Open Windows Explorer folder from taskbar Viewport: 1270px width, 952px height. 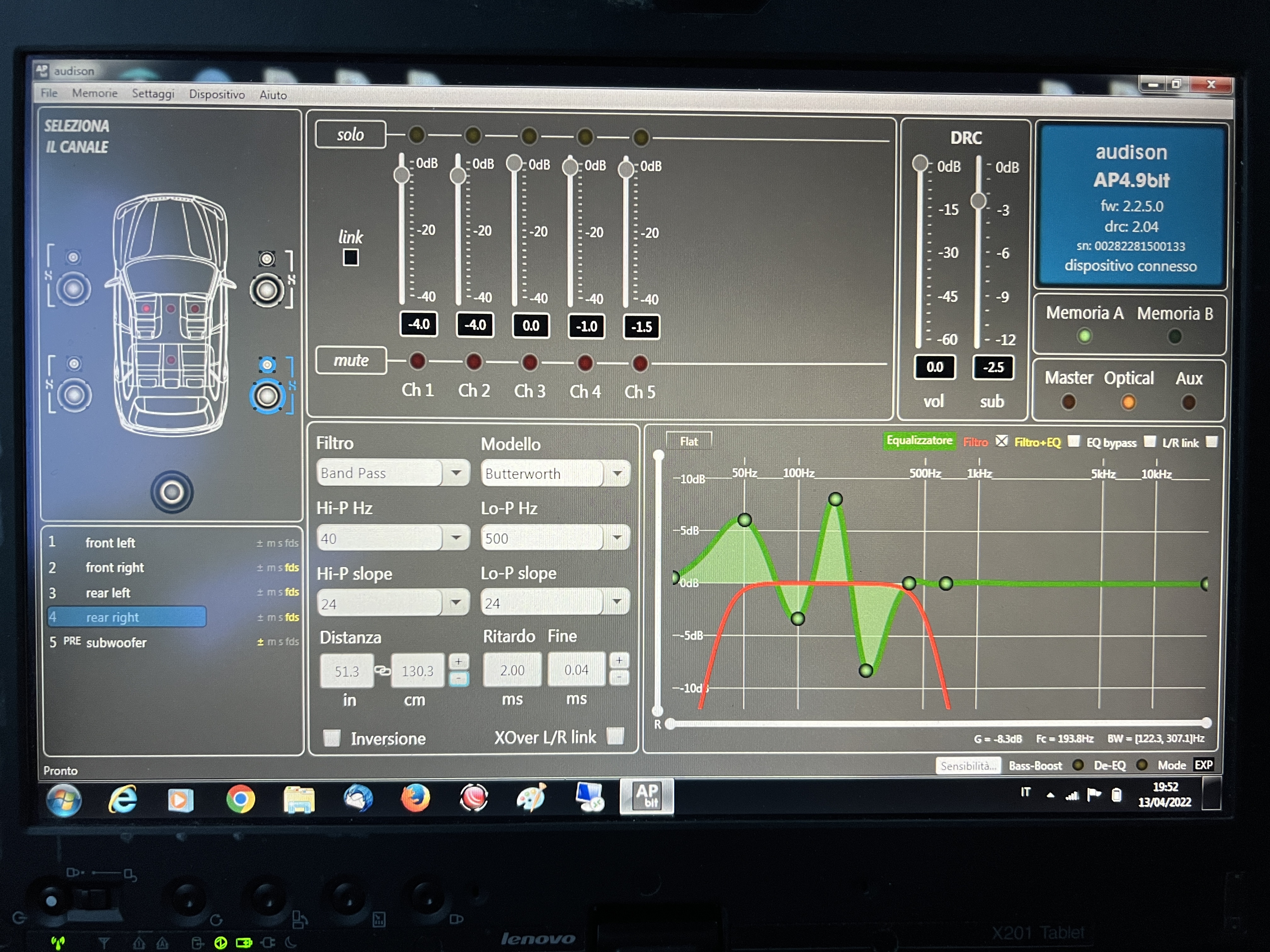[299, 799]
